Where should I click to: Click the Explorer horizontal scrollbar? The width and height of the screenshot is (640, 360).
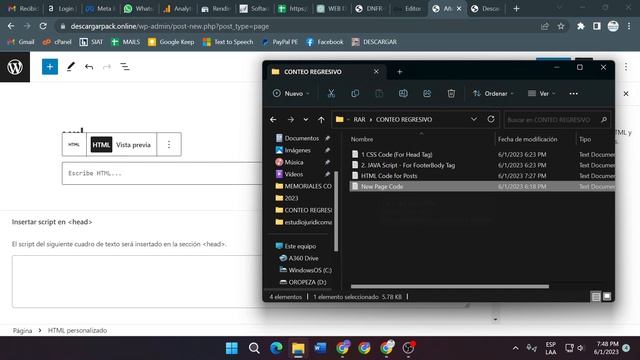point(450,287)
